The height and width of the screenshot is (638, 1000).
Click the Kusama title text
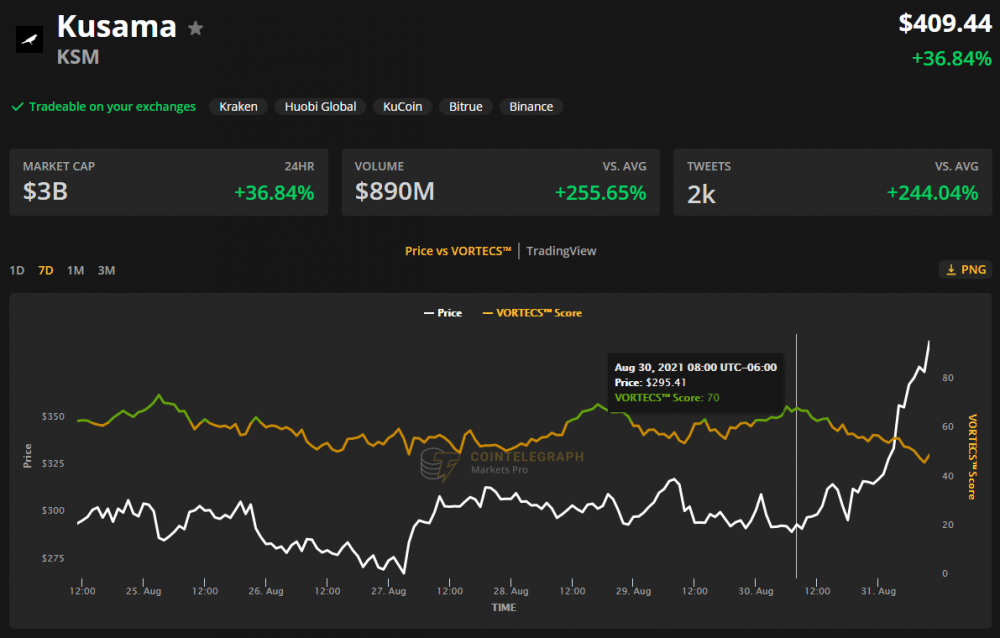coord(117,27)
